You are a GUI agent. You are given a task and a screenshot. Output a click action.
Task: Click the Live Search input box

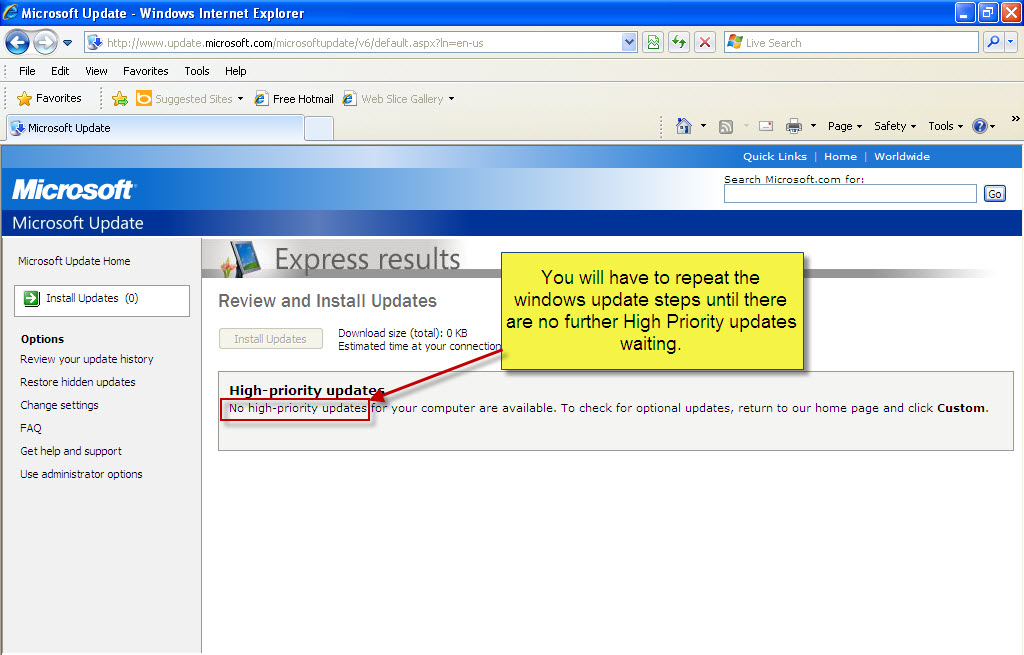(851, 43)
